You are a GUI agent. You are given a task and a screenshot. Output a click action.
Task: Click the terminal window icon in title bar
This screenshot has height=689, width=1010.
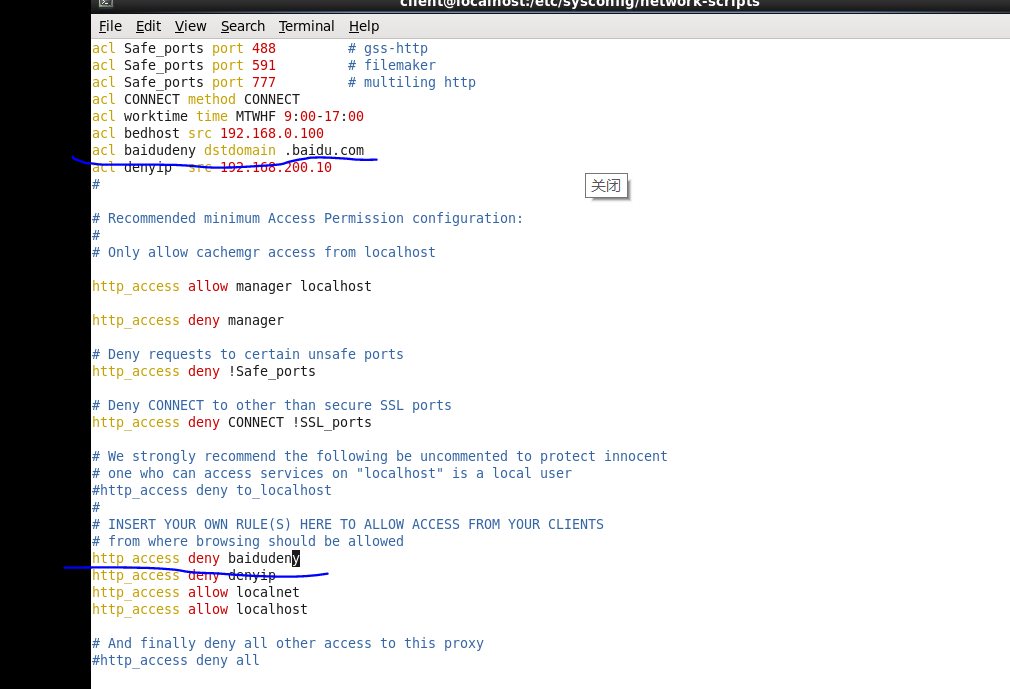point(106,3)
